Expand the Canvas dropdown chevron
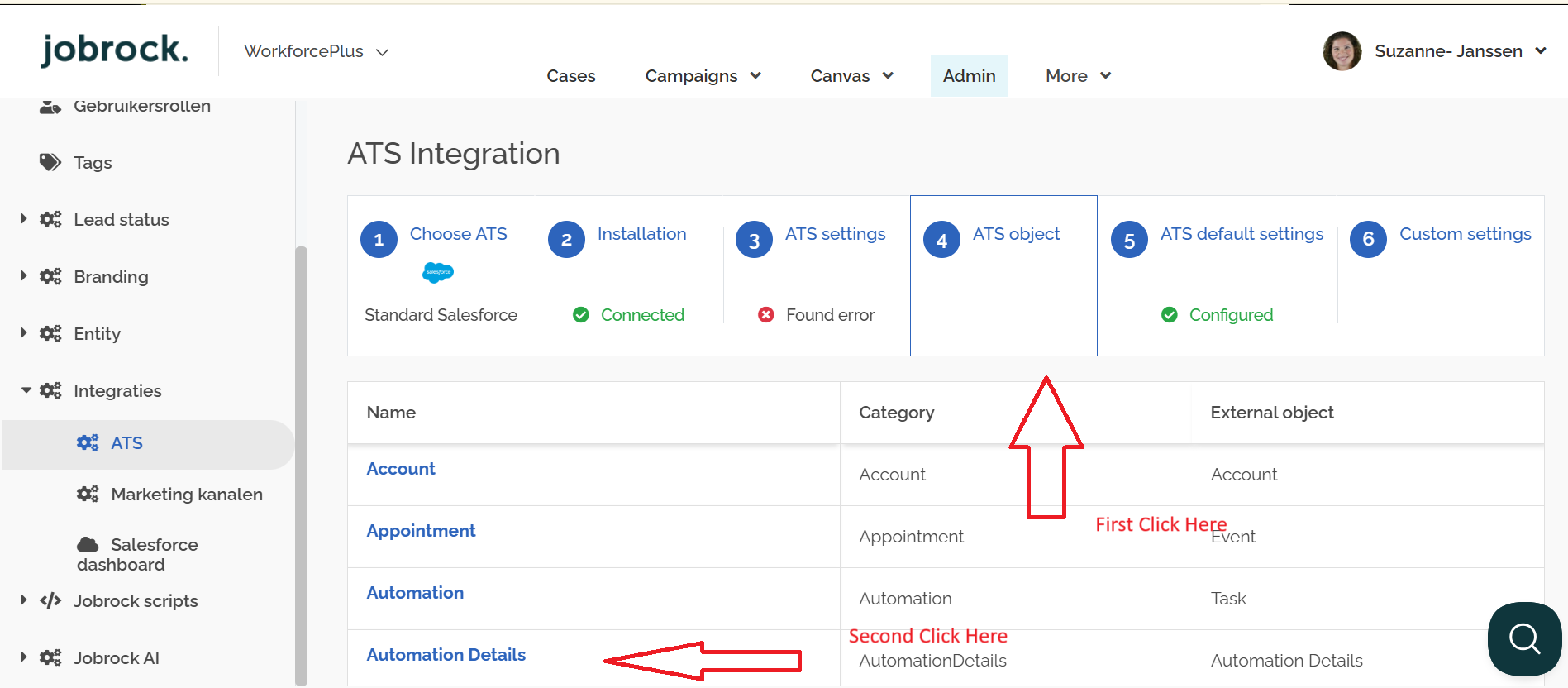Viewport: 1568px width, 688px height. click(888, 76)
